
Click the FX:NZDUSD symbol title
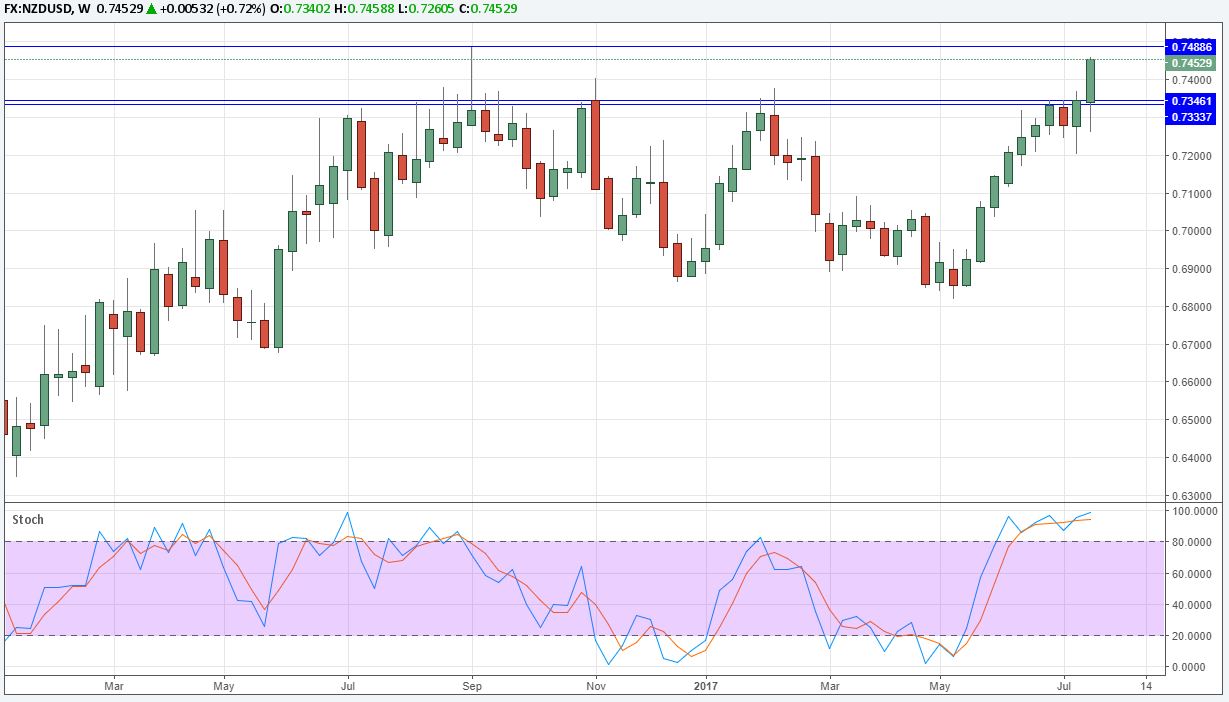tap(45, 9)
